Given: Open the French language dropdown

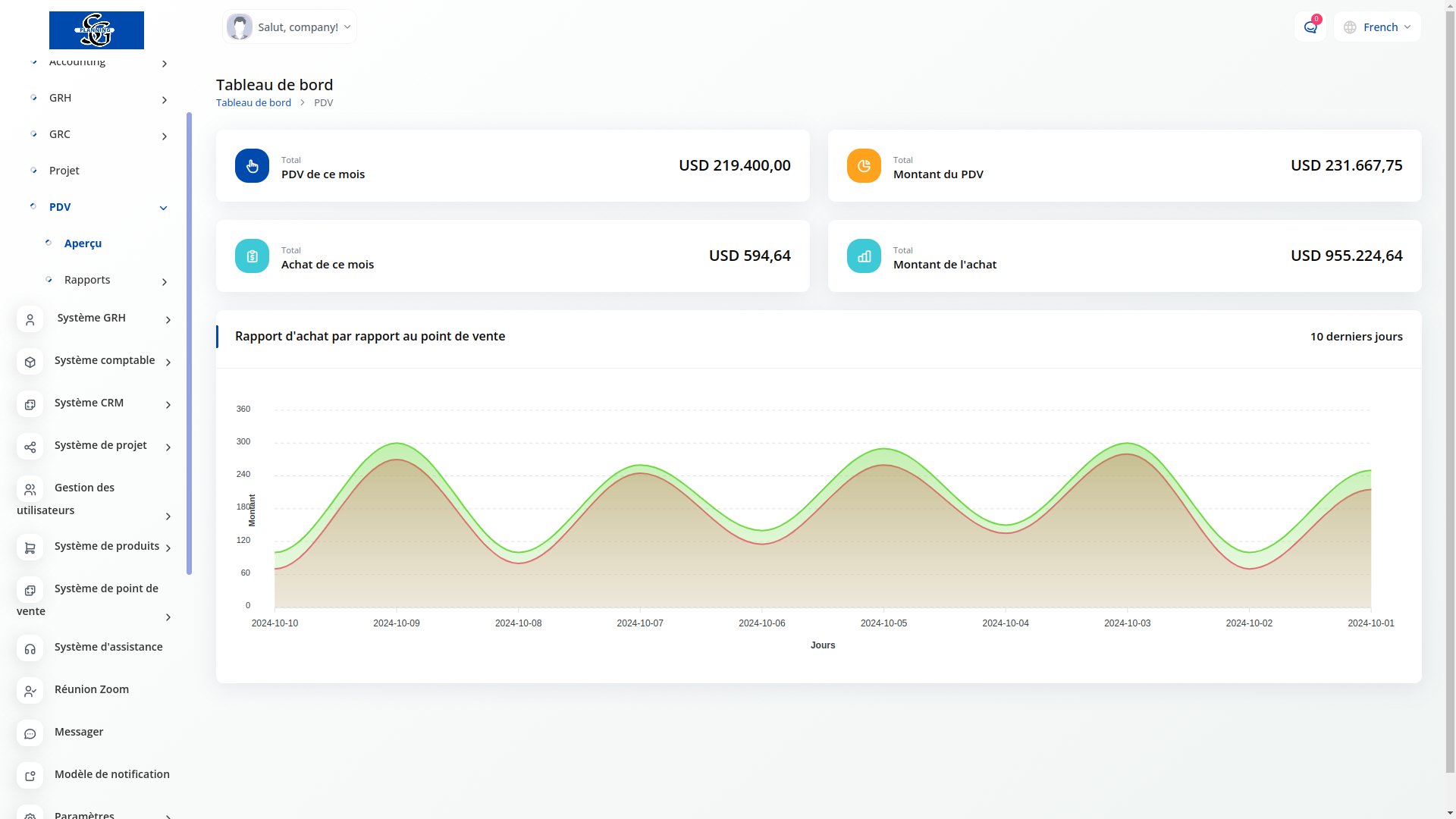Looking at the screenshot, I should pyautogui.click(x=1377, y=27).
